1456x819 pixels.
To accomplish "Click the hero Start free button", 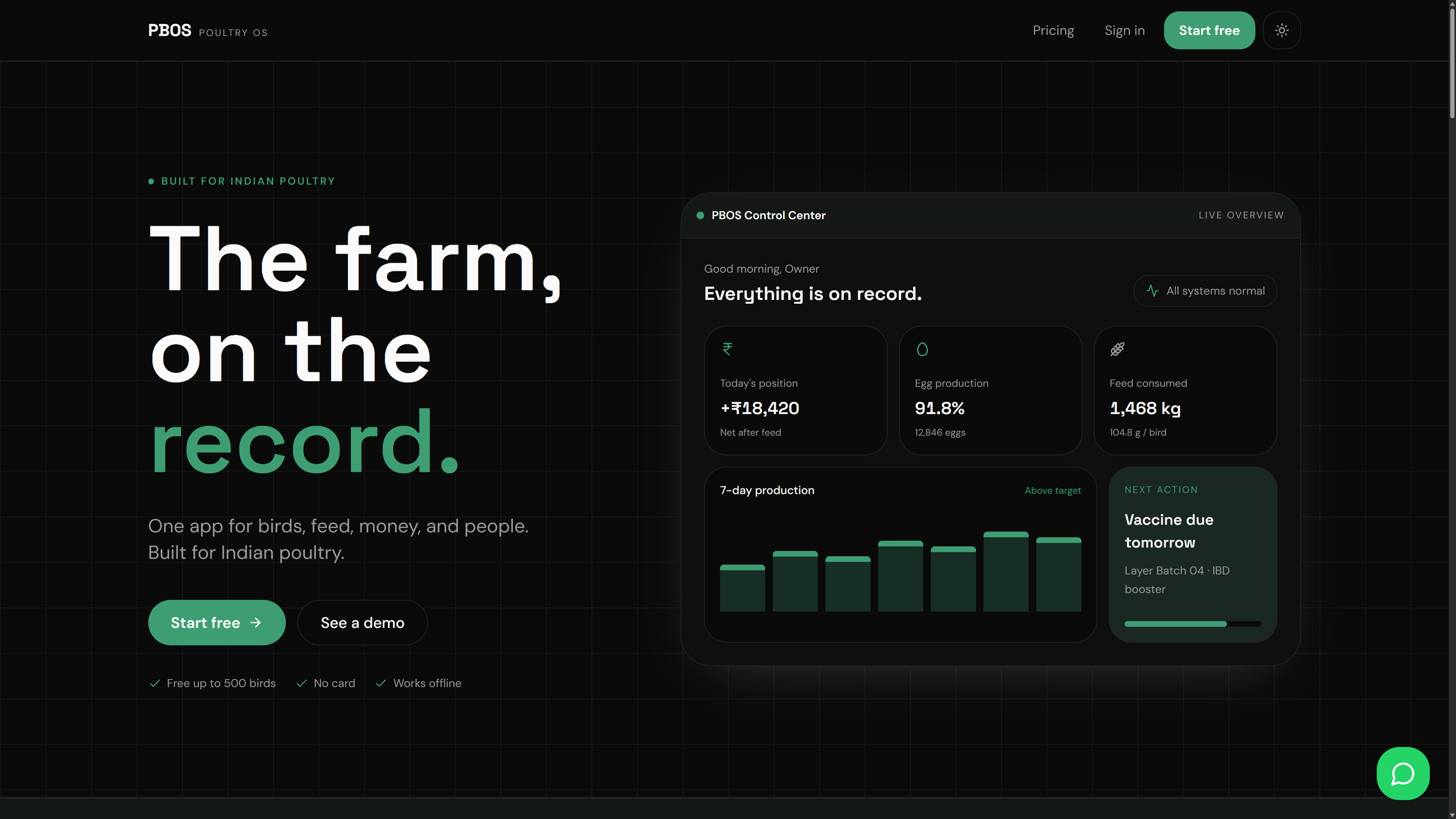I will pos(217,622).
